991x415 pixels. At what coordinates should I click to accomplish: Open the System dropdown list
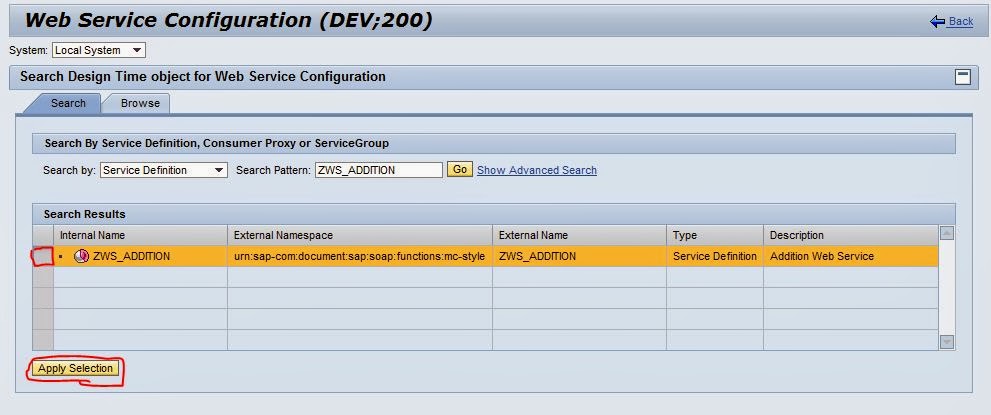pos(137,50)
